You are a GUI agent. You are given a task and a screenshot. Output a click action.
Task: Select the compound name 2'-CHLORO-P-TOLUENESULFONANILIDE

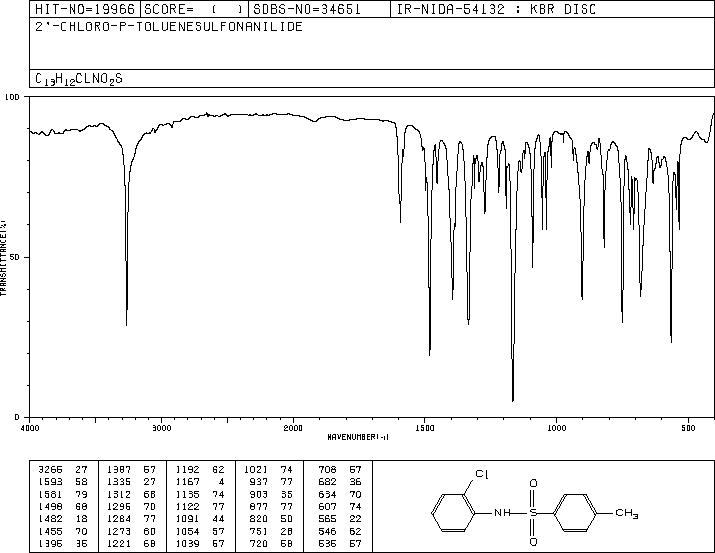tap(169, 27)
